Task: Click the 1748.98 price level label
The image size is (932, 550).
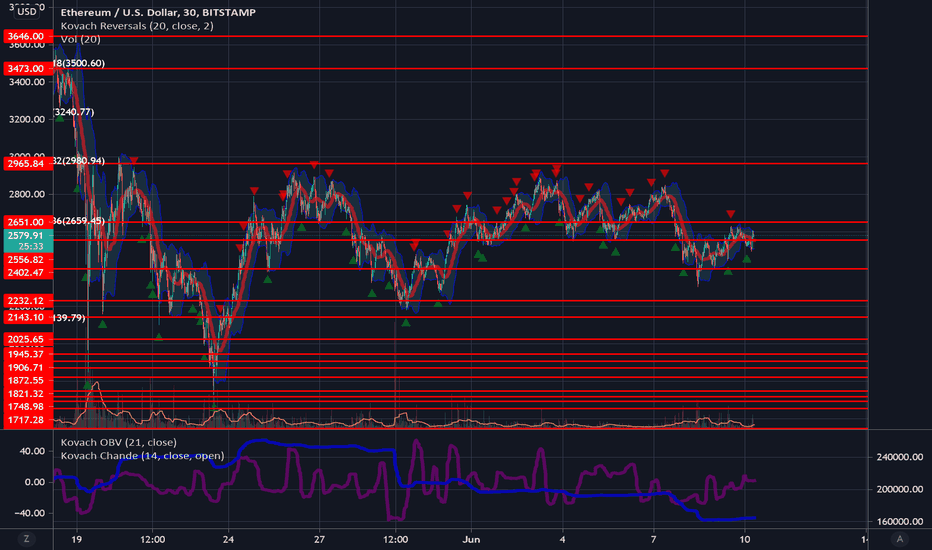Action: pyautogui.click(x=28, y=407)
